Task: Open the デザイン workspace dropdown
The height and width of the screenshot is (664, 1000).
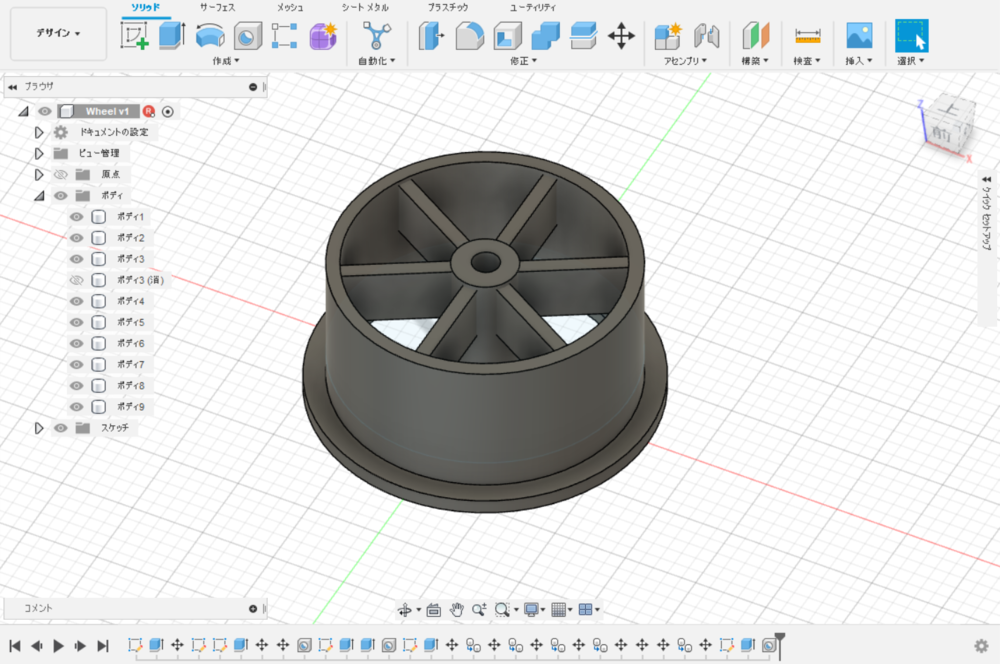Action: click(x=58, y=33)
